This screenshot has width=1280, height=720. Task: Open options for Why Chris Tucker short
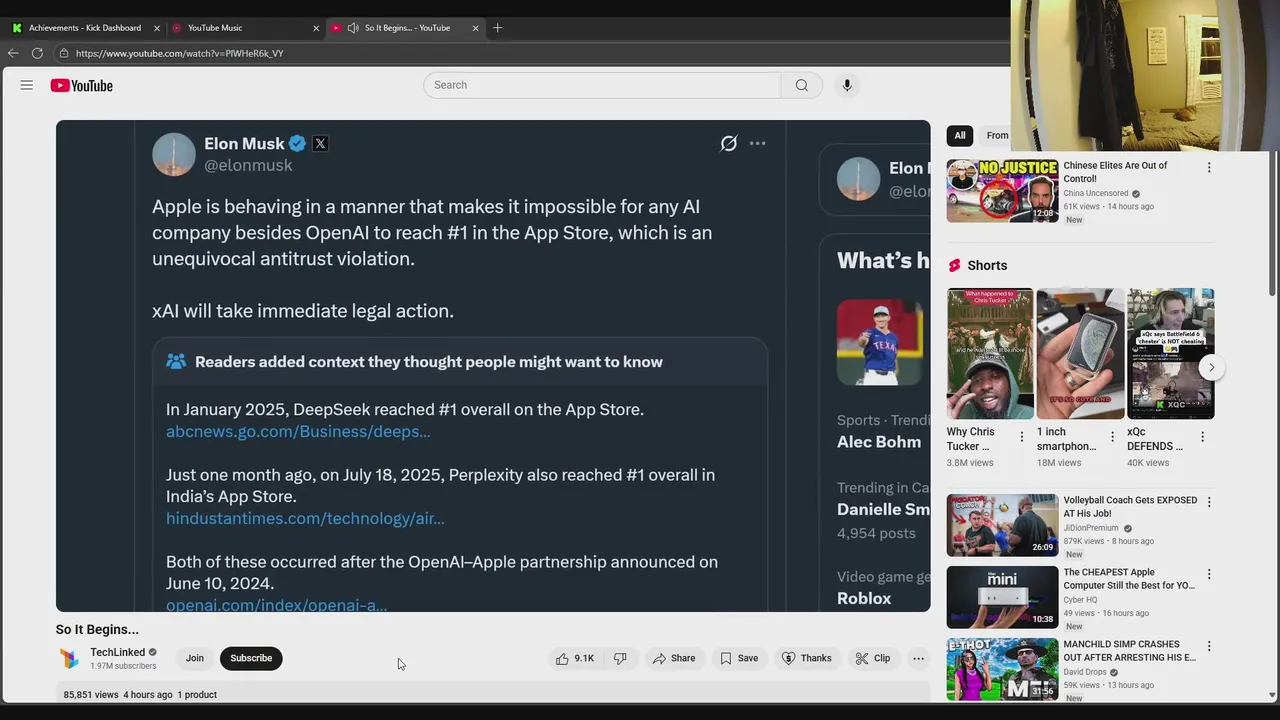(1021, 437)
